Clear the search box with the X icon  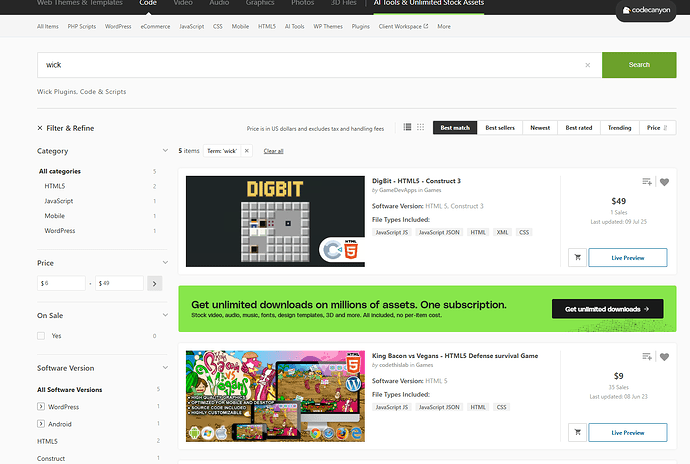pos(587,65)
